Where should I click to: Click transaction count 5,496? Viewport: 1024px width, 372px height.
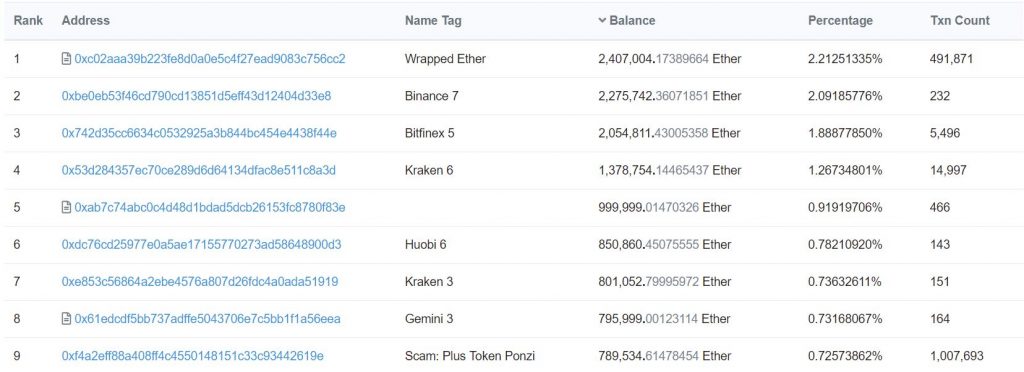945,133
